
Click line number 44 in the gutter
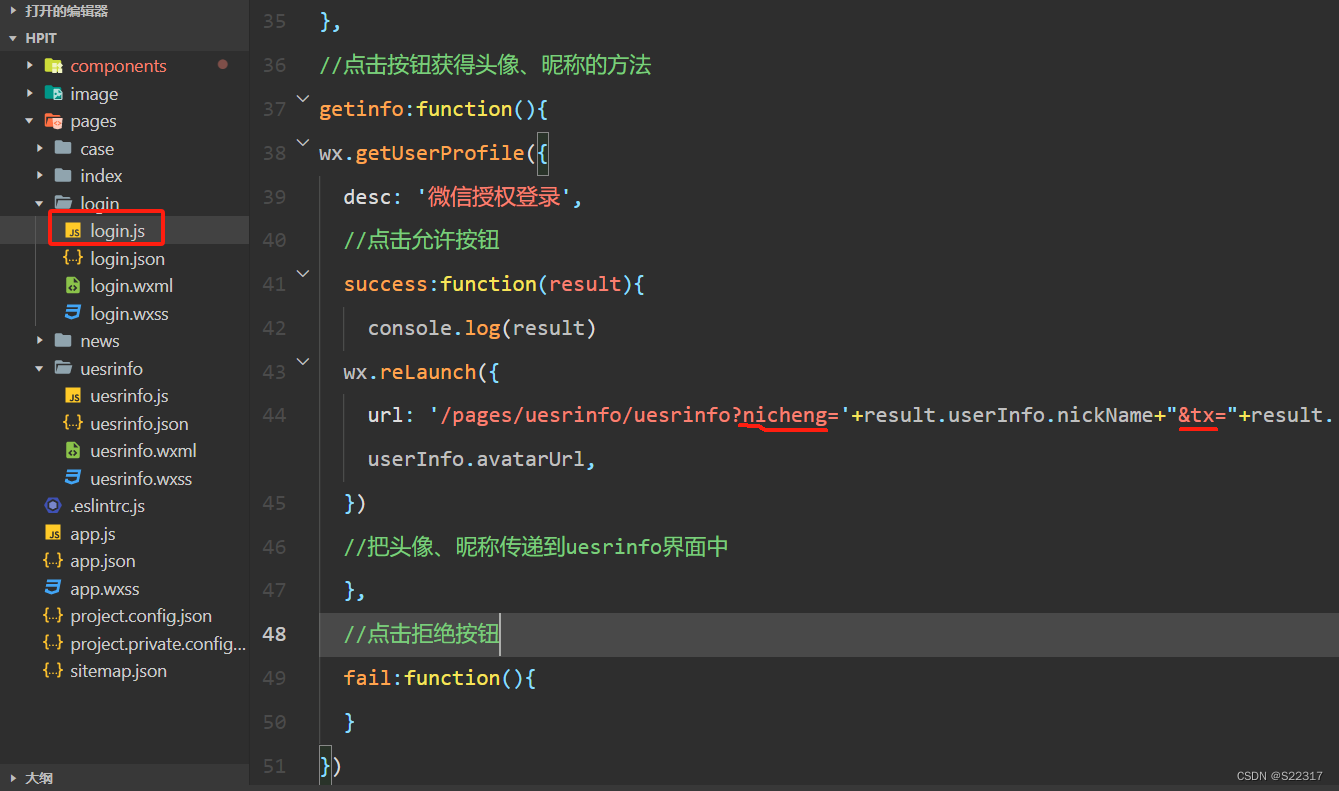[x=274, y=415]
